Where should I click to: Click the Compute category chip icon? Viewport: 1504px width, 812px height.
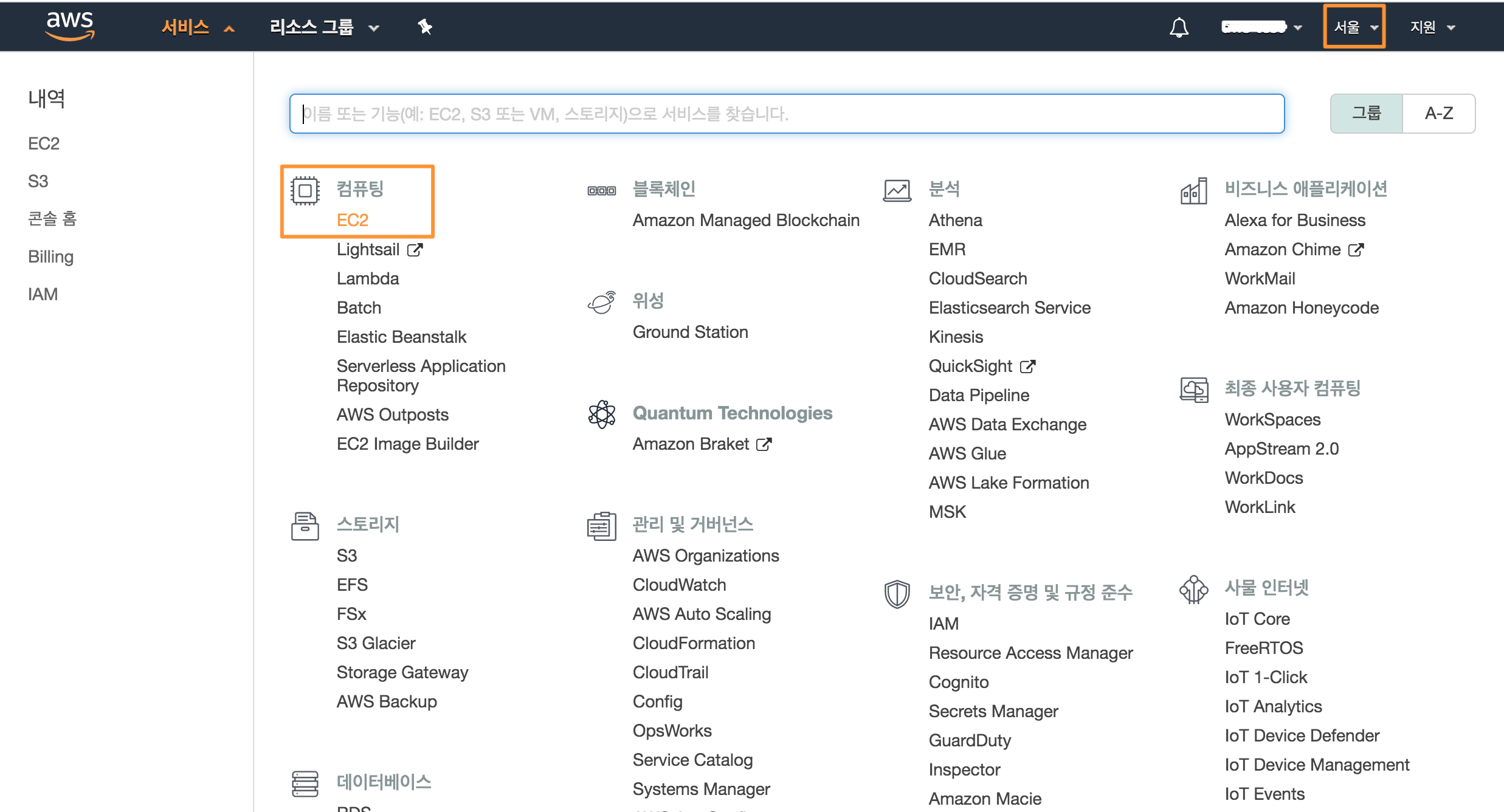[305, 191]
